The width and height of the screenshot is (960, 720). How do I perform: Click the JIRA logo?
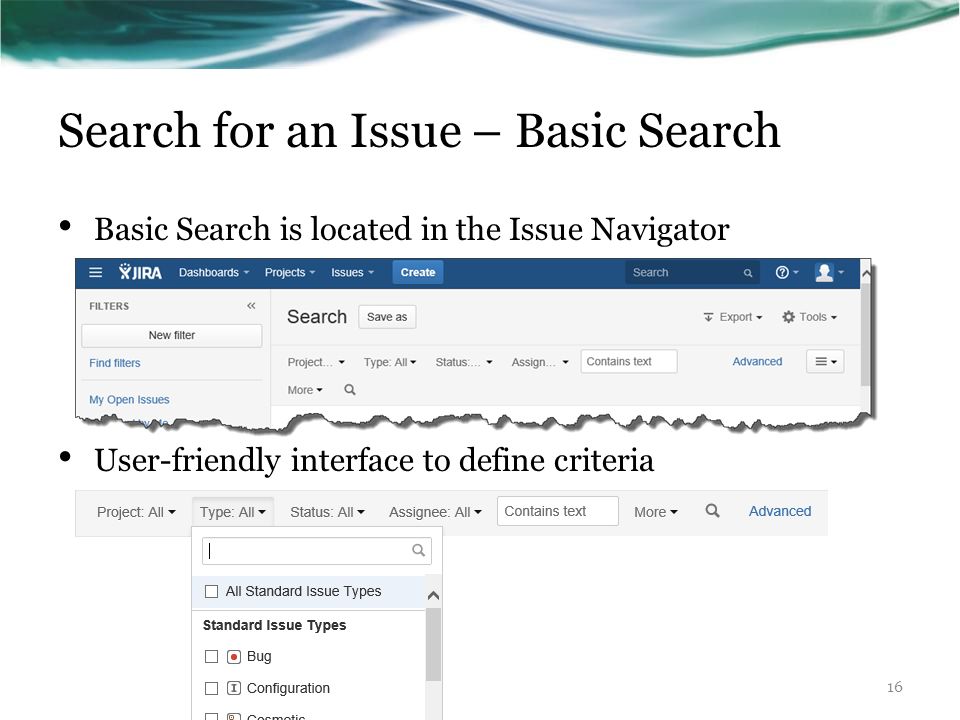pyautogui.click(x=140, y=272)
